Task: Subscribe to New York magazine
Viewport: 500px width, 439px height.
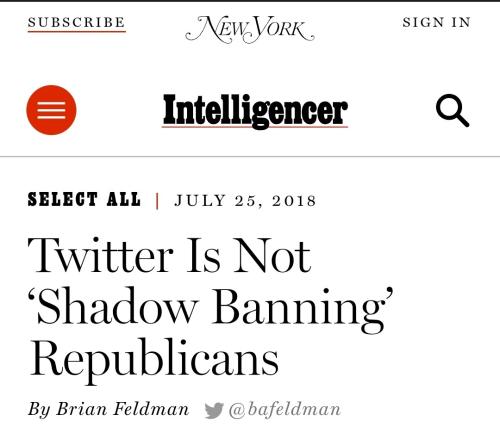Action: tap(77, 23)
